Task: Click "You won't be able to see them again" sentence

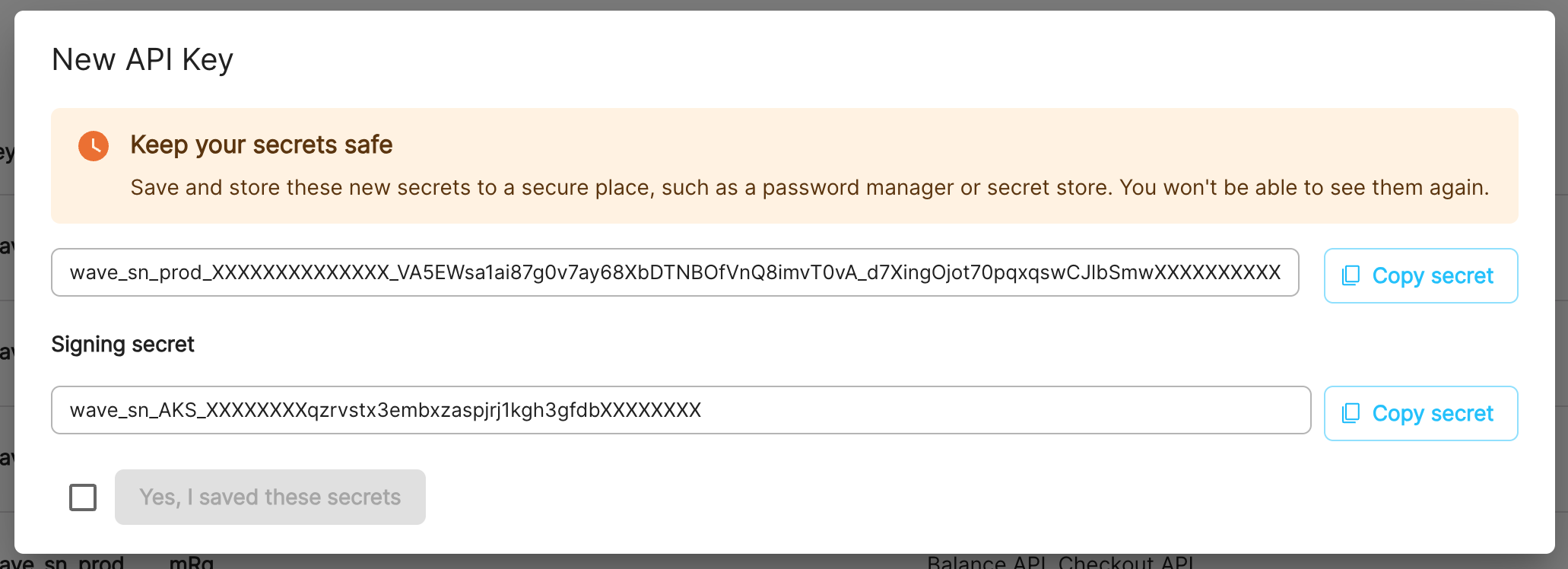Action: [x=1303, y=188]
